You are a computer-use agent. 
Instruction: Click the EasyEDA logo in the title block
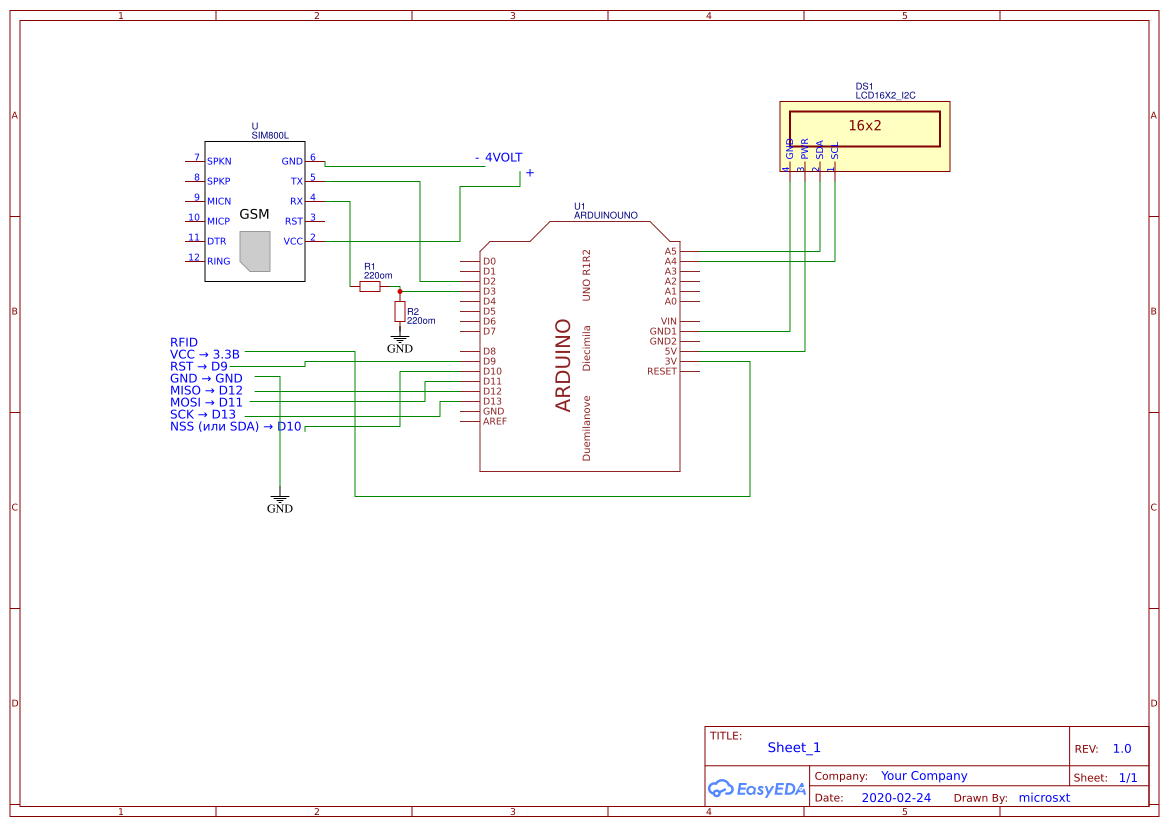tap(757, 789)
